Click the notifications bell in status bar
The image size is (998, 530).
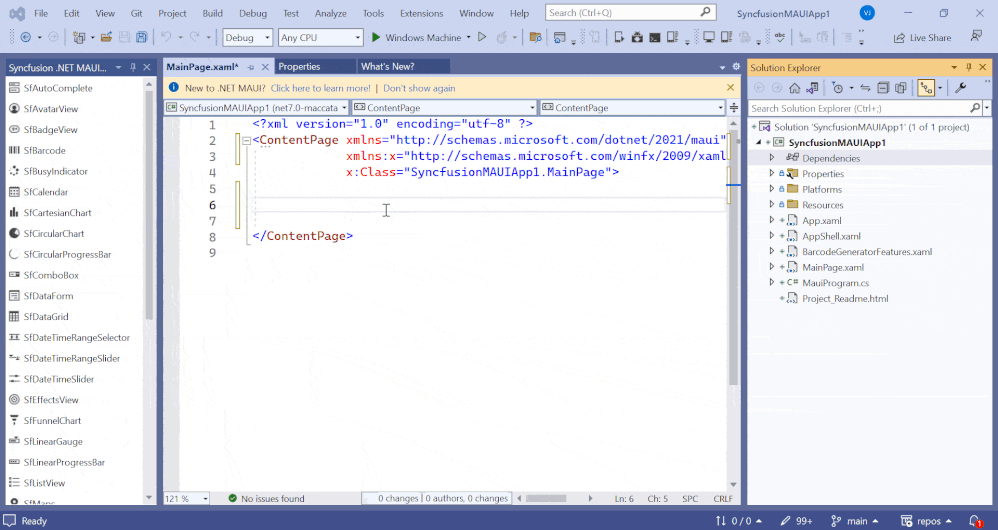(x=975, y=520)
